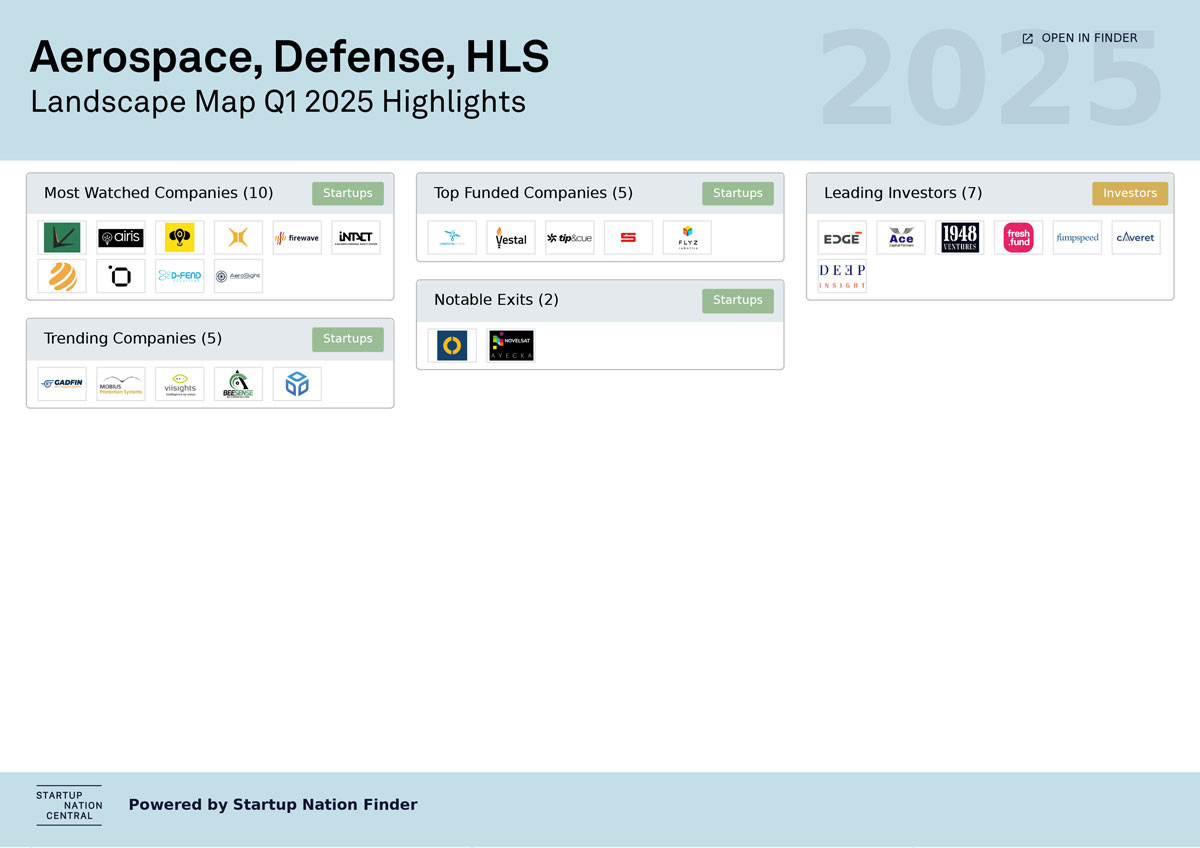The height and width of the screenshot is (848, 1200).
Task: Select the Caveret investor logo
Action: click(1136, 238)
